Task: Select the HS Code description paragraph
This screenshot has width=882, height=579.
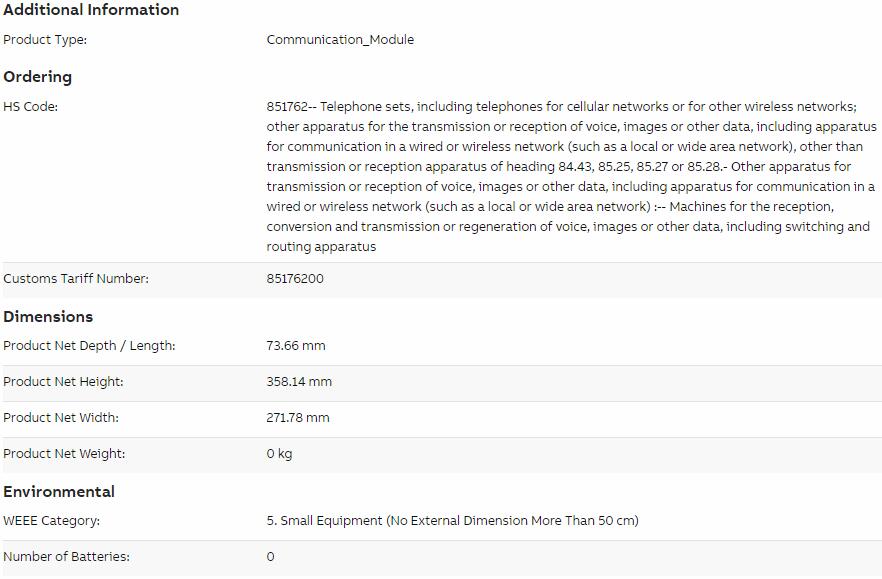Action: (572, 177)
